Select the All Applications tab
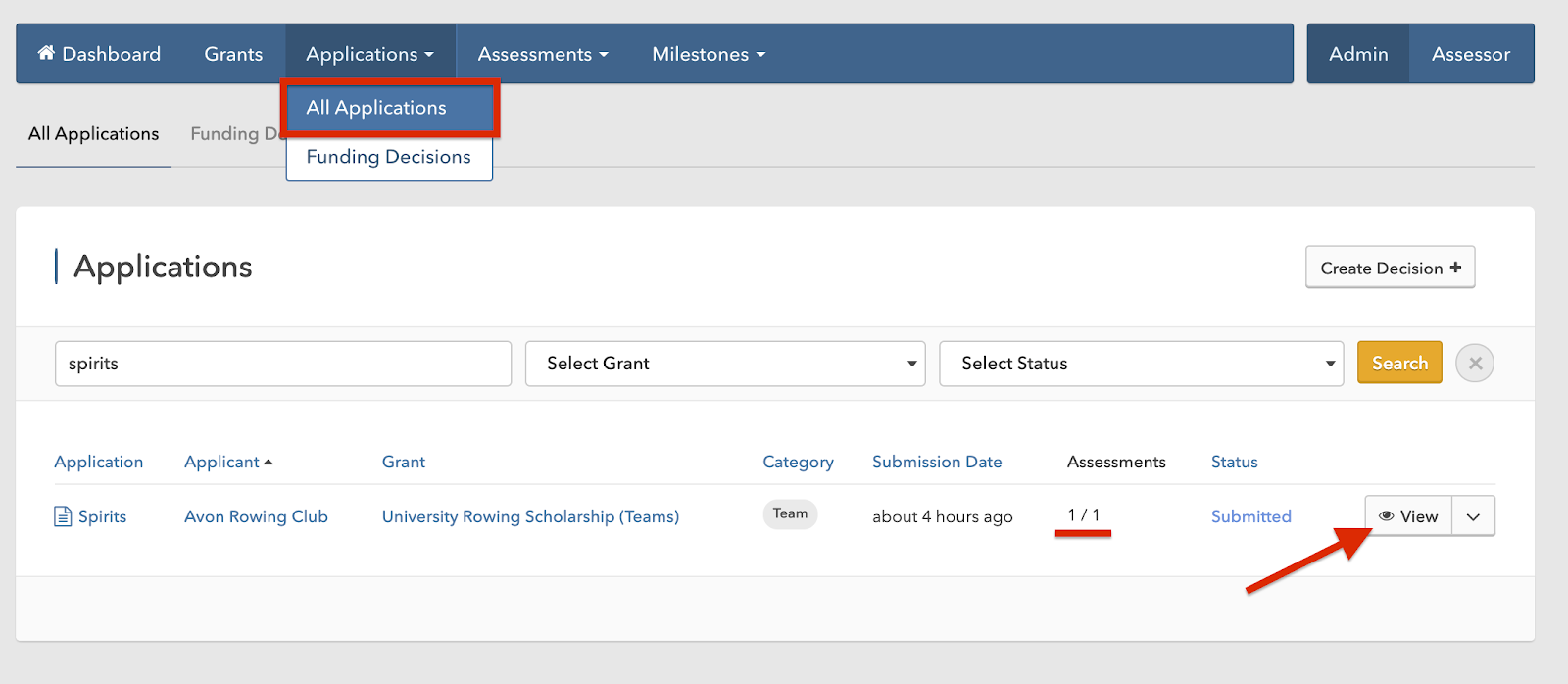 click(93, 134)
